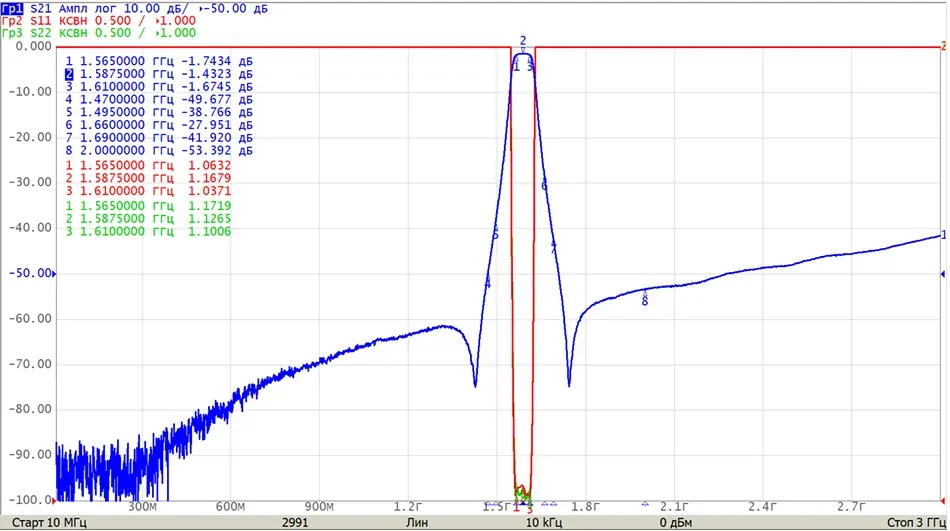Click the 2991 points count field
This screenshot has height=531, width=950.
click(x=295, y=523)
